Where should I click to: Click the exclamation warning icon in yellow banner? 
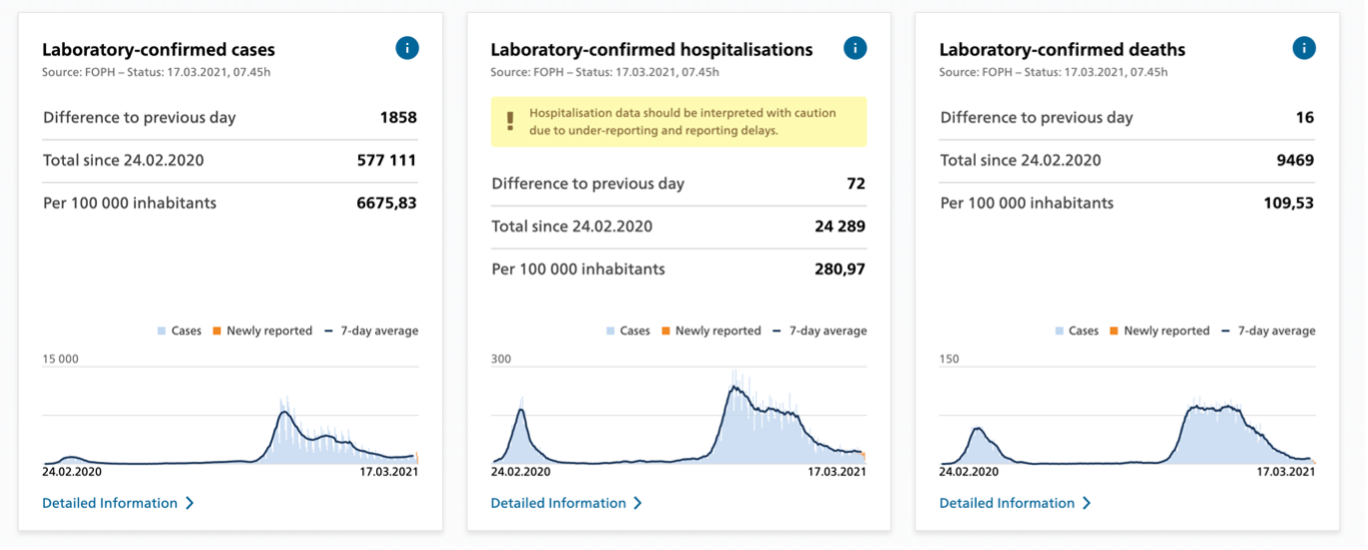click(510, 121)
